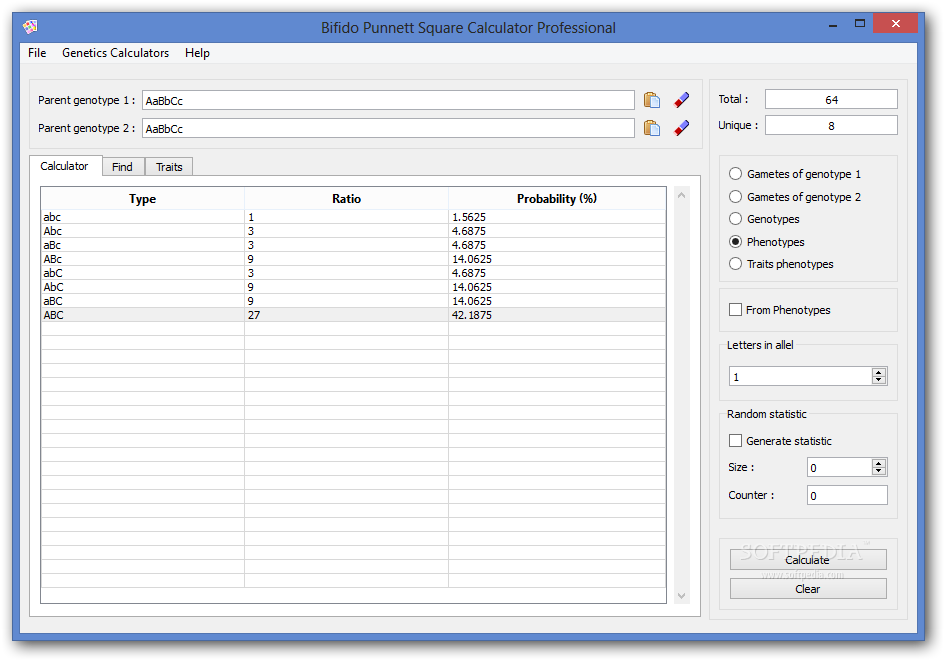Switch to the Calculator tab

pos(64,166)
